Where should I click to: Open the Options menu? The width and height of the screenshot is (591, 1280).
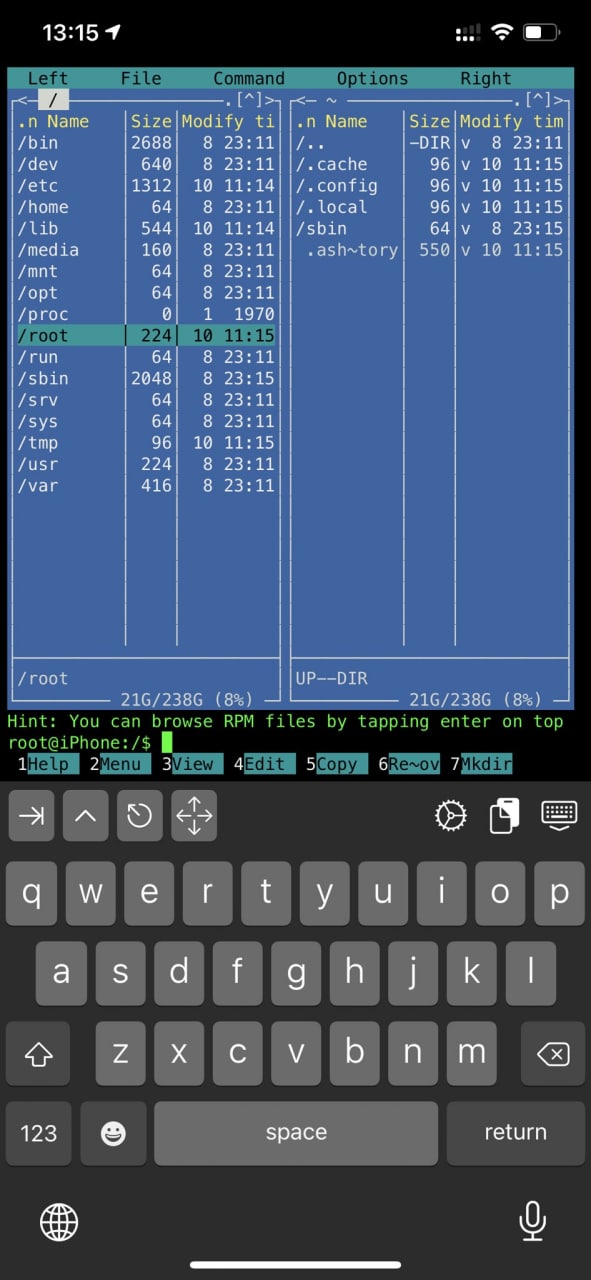(372, 78)
